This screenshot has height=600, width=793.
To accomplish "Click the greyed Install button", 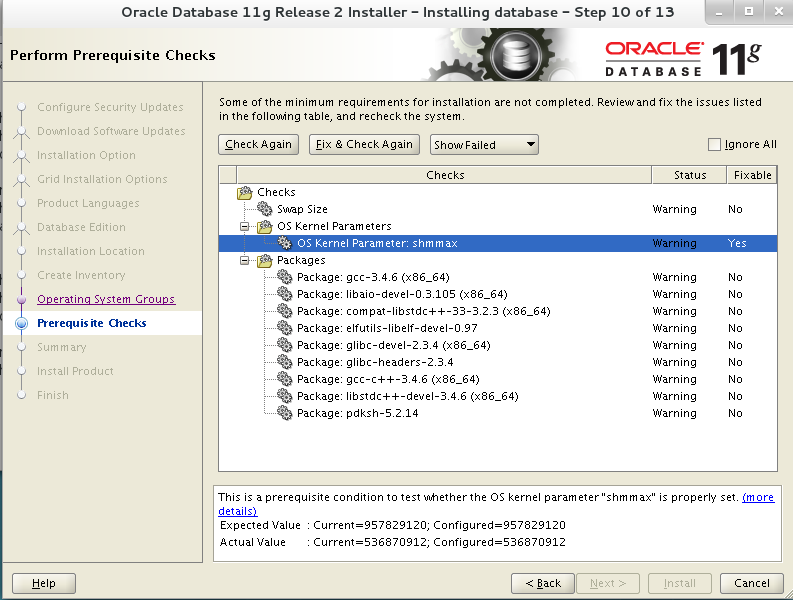I will [x=680, y=583].
